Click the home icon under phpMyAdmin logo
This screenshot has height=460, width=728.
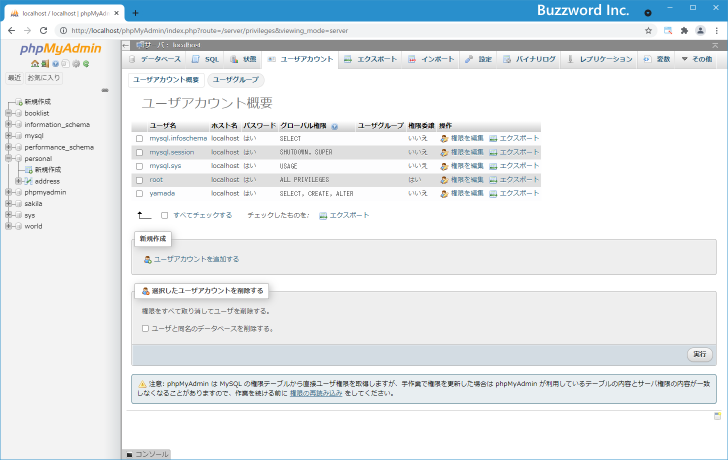(x=35, y=64)
